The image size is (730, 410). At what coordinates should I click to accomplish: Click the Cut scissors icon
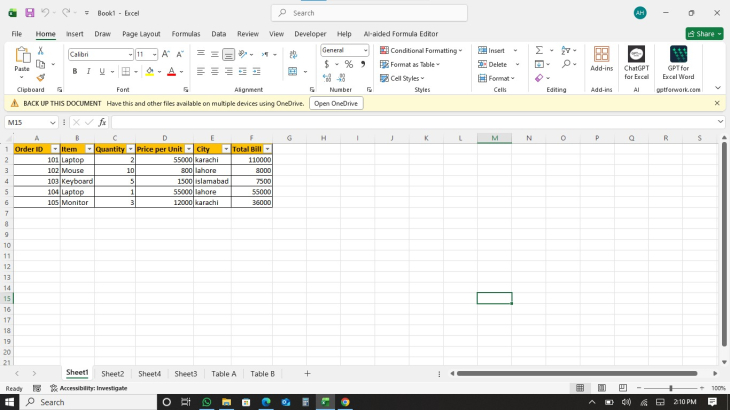(40, 50)
